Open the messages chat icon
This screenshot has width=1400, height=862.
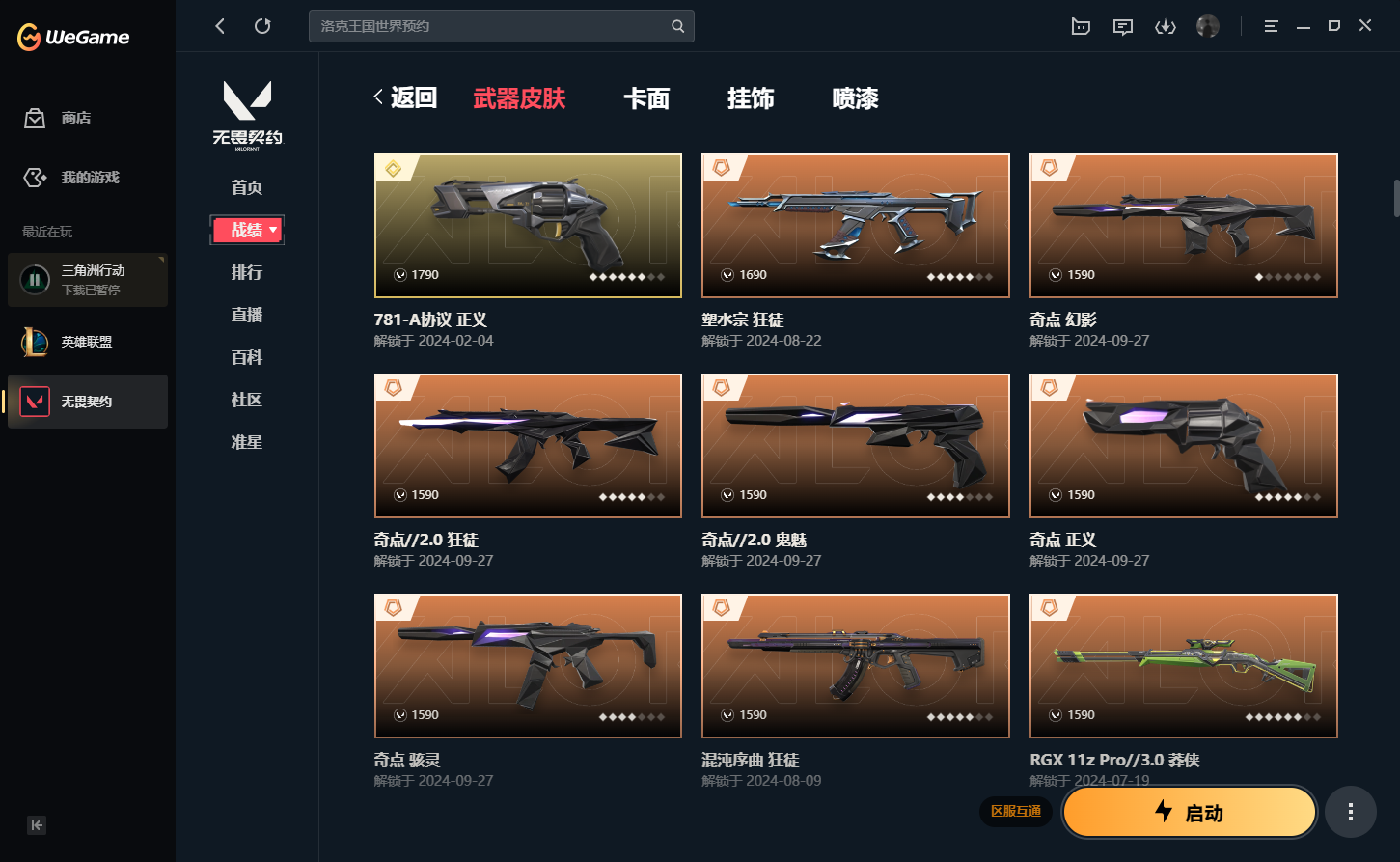click(x=1123, y=26)
